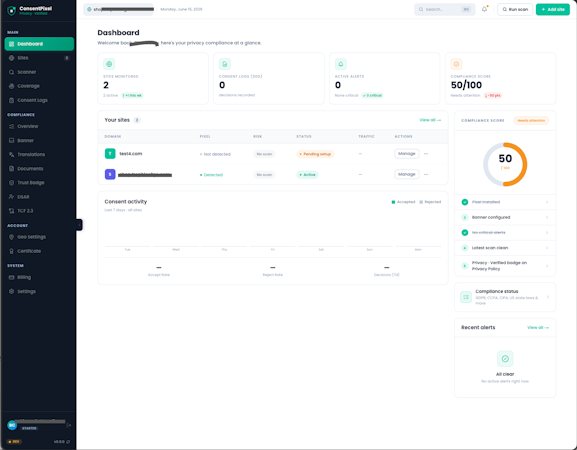Click View all in Your sites
The image size is (577, 450).
tap(430, 120)
